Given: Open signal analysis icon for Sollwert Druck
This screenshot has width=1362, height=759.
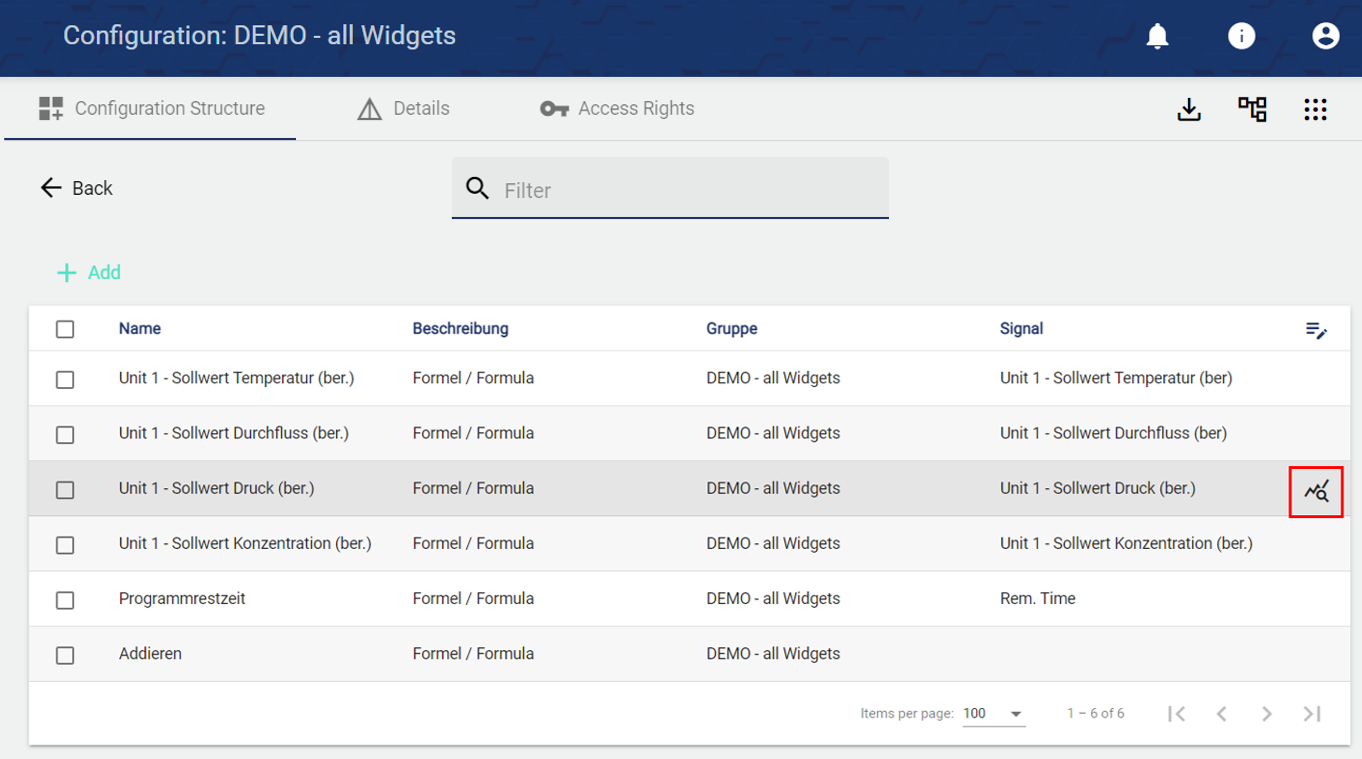Looking at the screenshot, I should [1316, 491].
